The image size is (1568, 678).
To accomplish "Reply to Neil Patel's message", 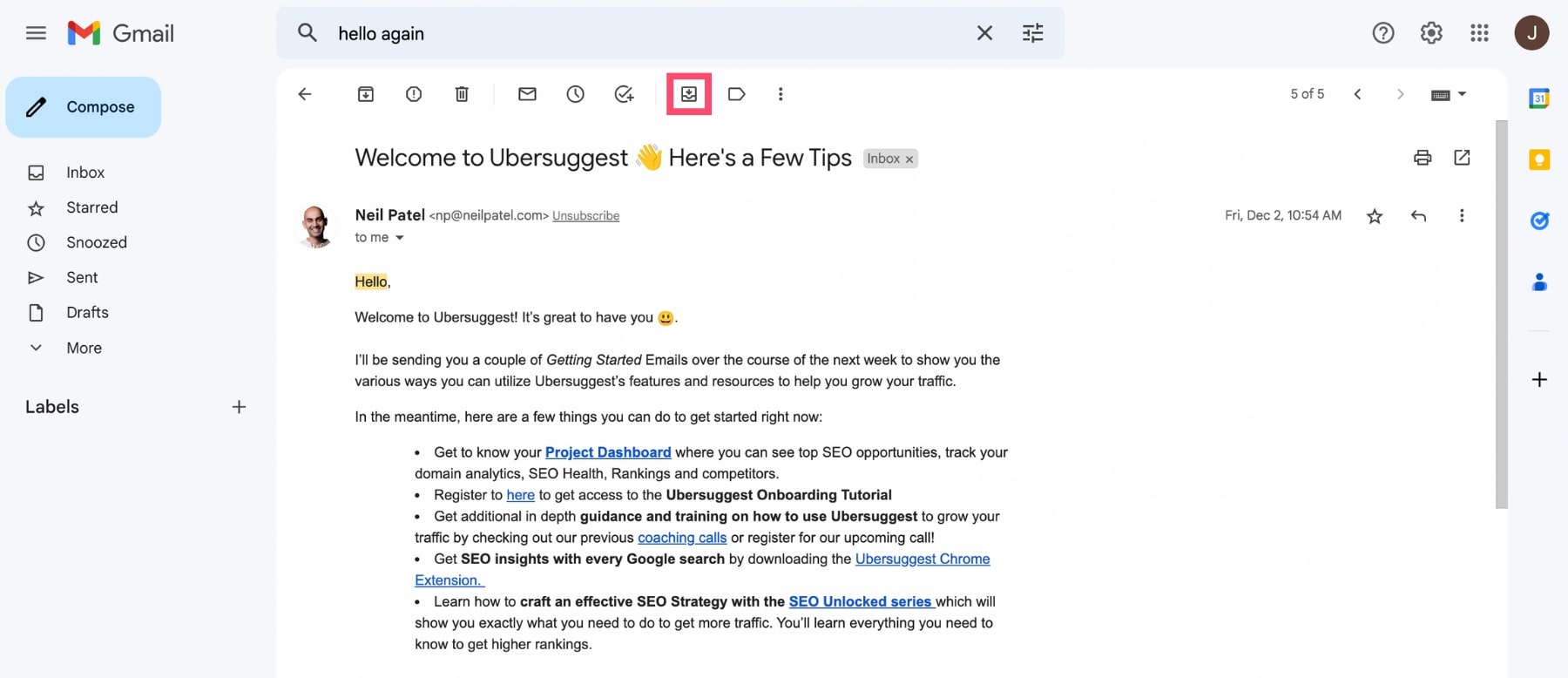I will tap(1418, 216).
